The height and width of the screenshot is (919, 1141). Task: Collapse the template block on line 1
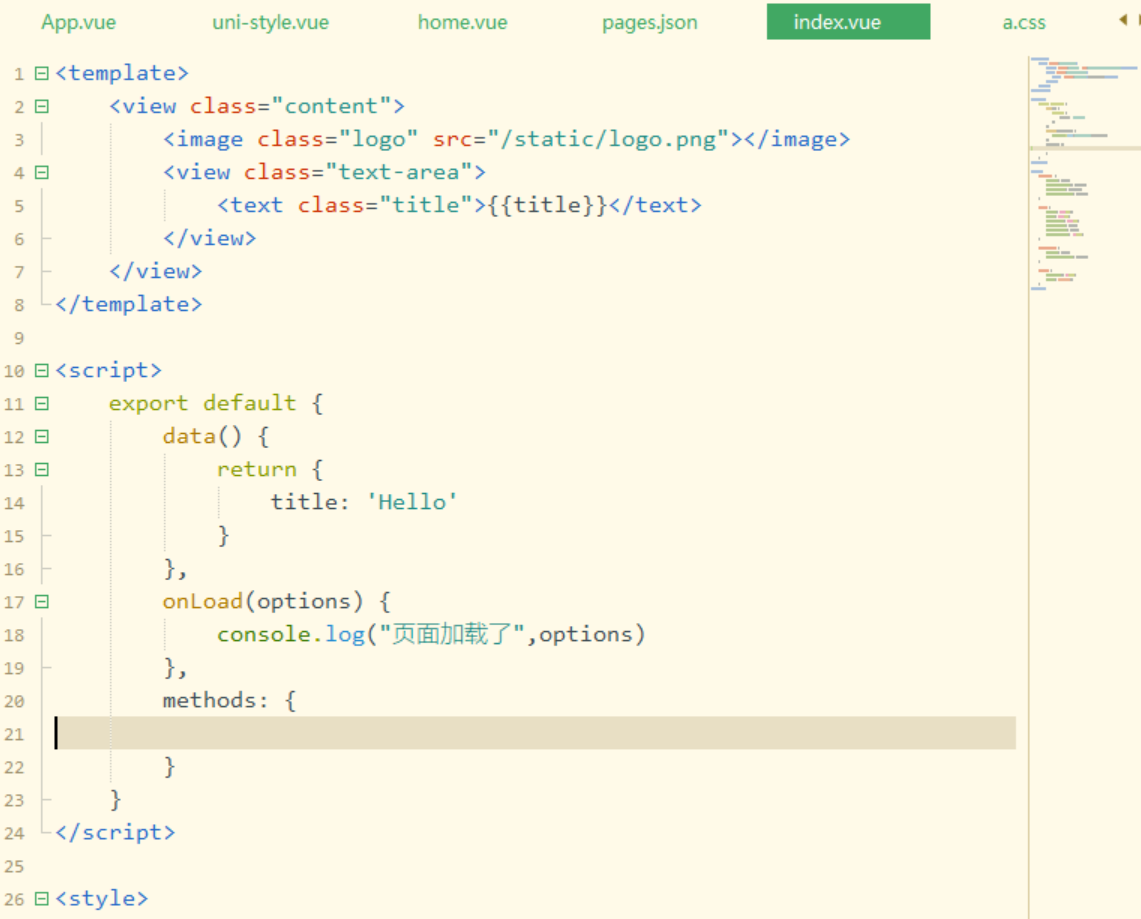coord(42,73)
